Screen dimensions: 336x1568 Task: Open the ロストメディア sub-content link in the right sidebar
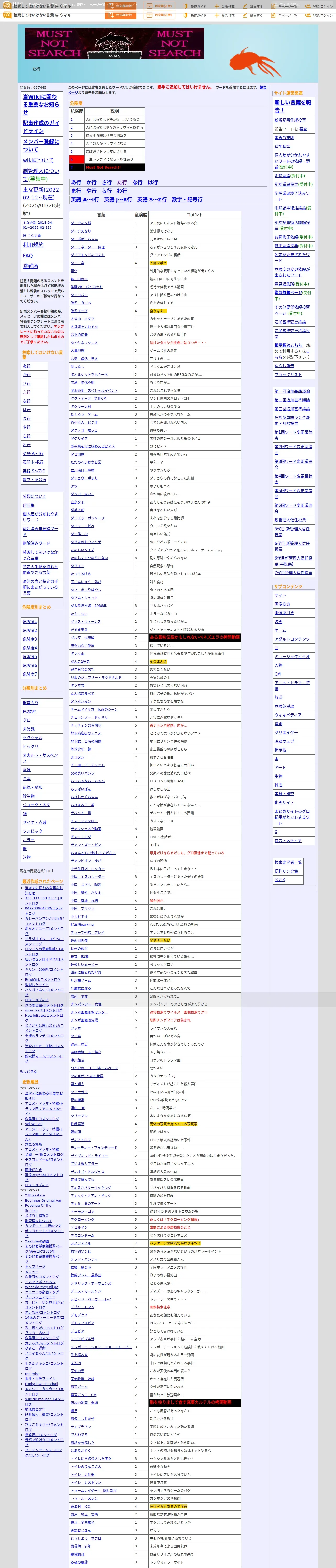tap(288, 841)
